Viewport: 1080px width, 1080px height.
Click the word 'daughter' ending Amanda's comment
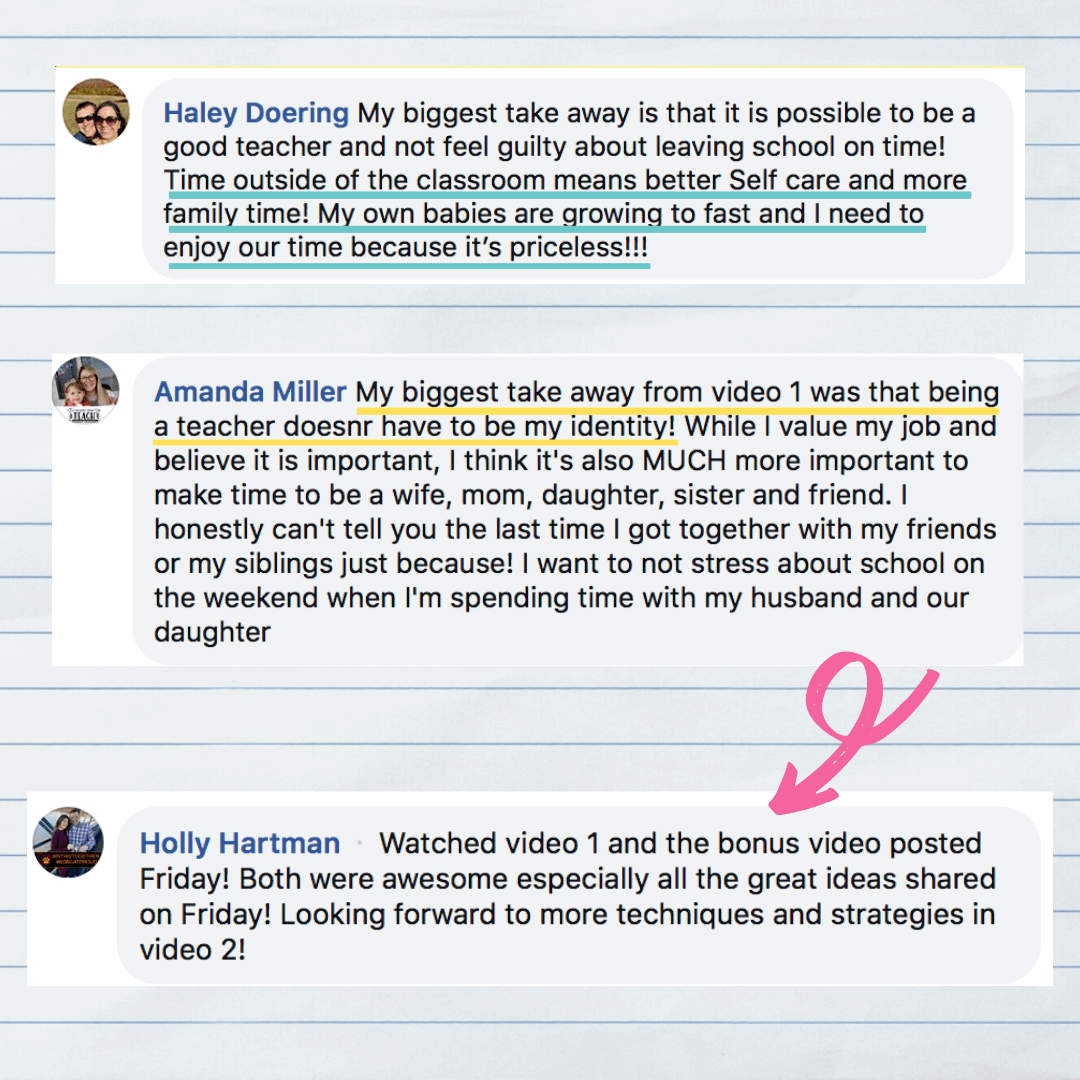212,632
